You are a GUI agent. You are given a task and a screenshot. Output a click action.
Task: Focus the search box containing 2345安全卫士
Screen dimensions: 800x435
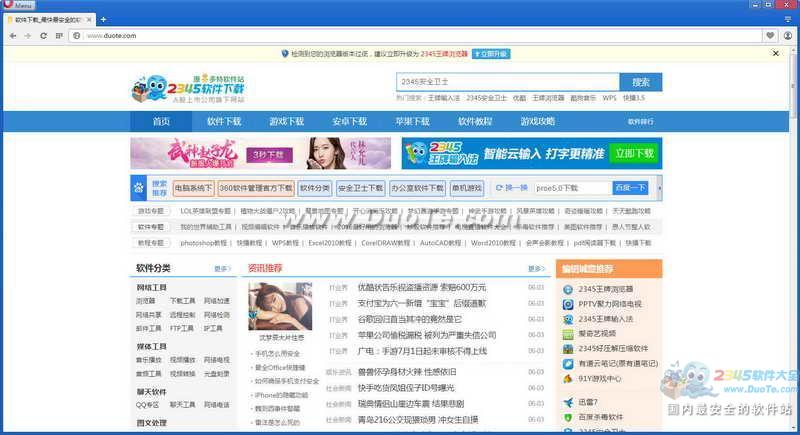[x=508, y=82]
